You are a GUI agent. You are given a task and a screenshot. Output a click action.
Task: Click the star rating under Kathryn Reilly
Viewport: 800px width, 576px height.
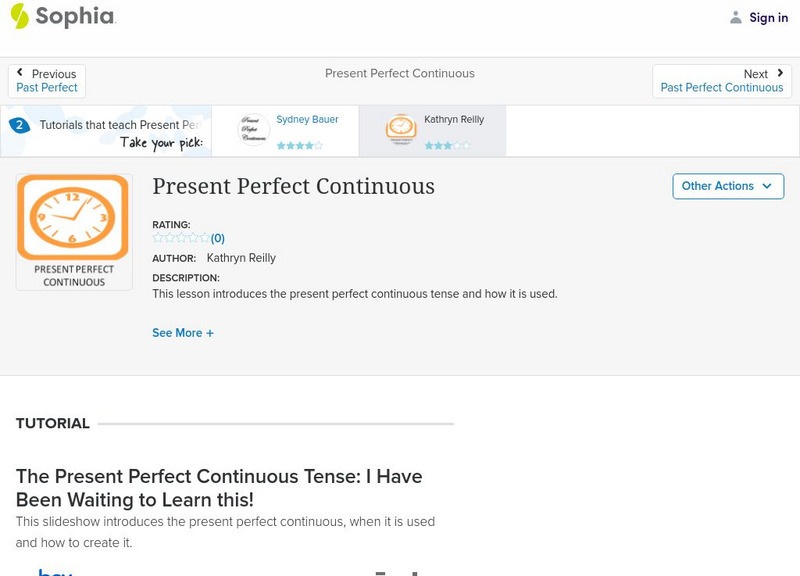click(446, 145)
